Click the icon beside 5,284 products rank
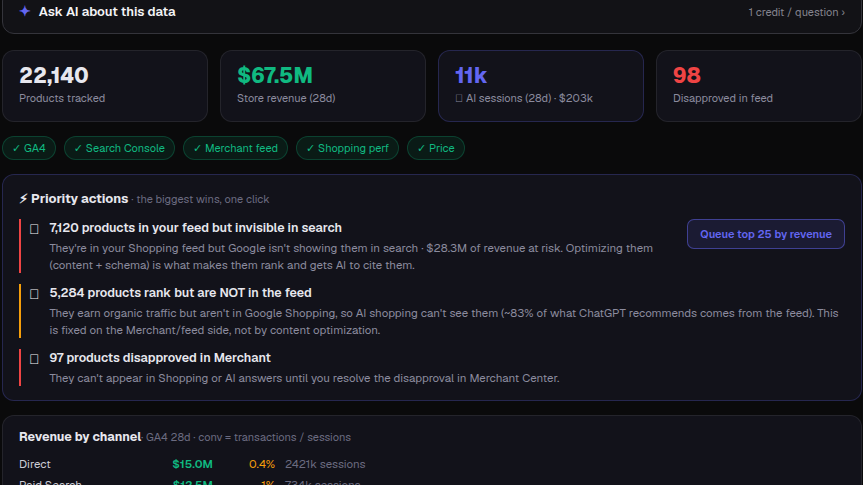 (34, 293)
